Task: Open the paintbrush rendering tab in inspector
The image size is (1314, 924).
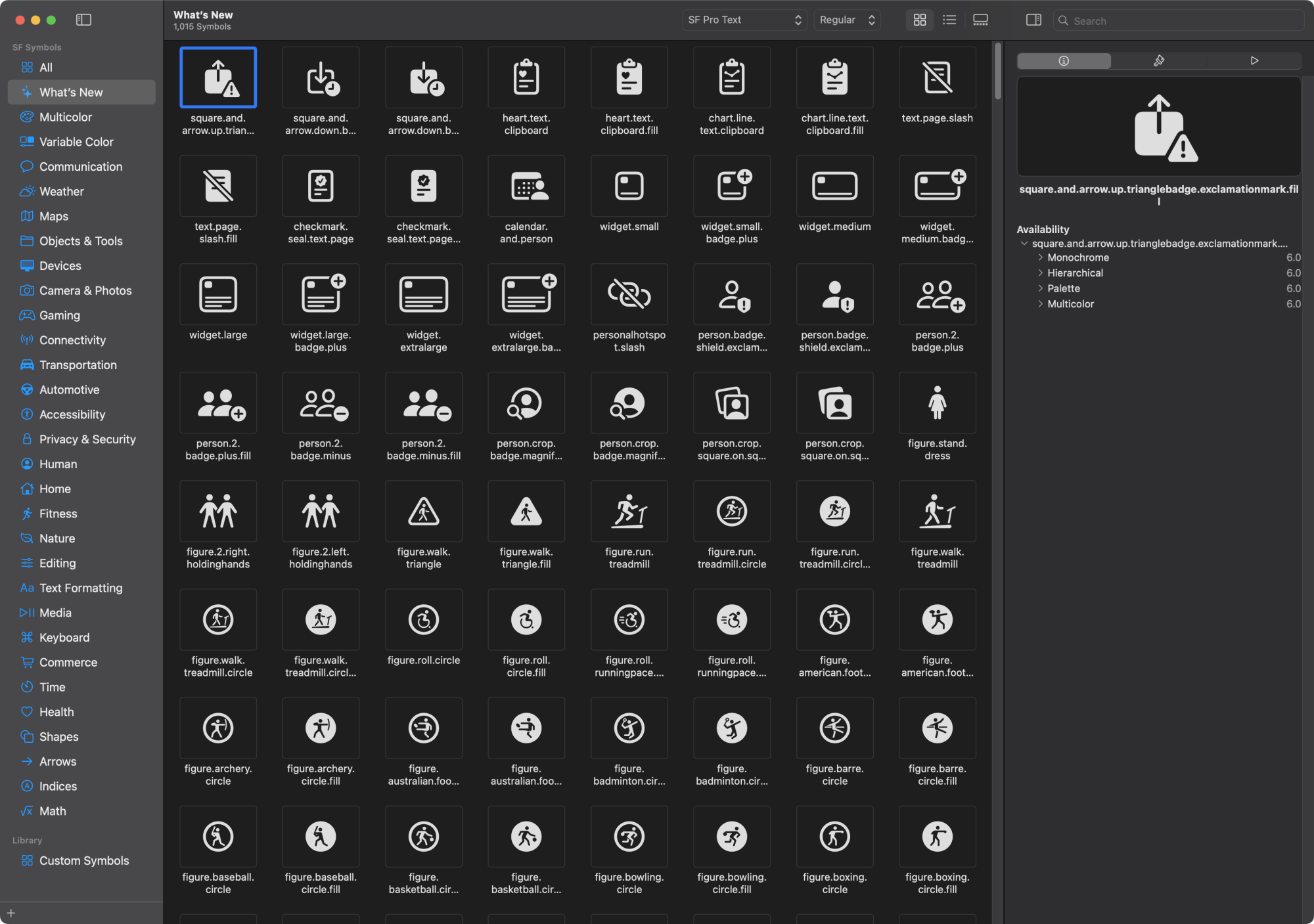Action: 1158,60
